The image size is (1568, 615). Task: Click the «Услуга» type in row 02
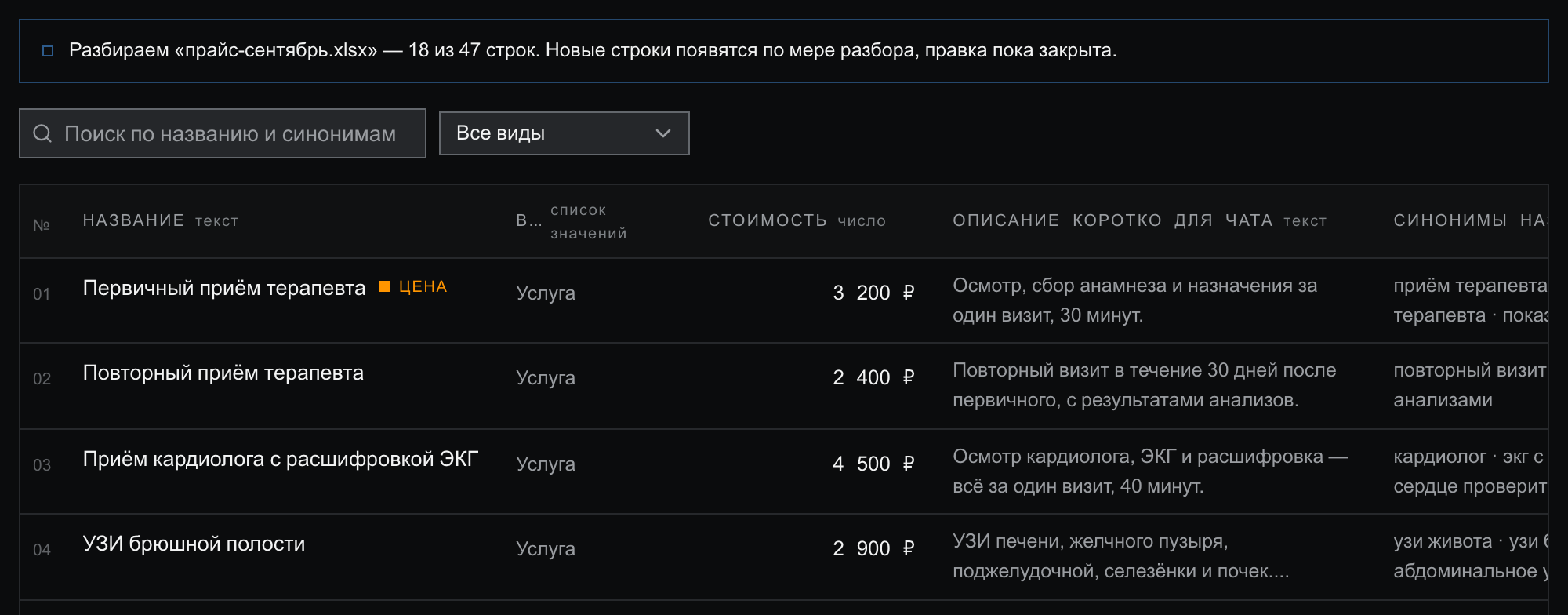pos(546,378)
